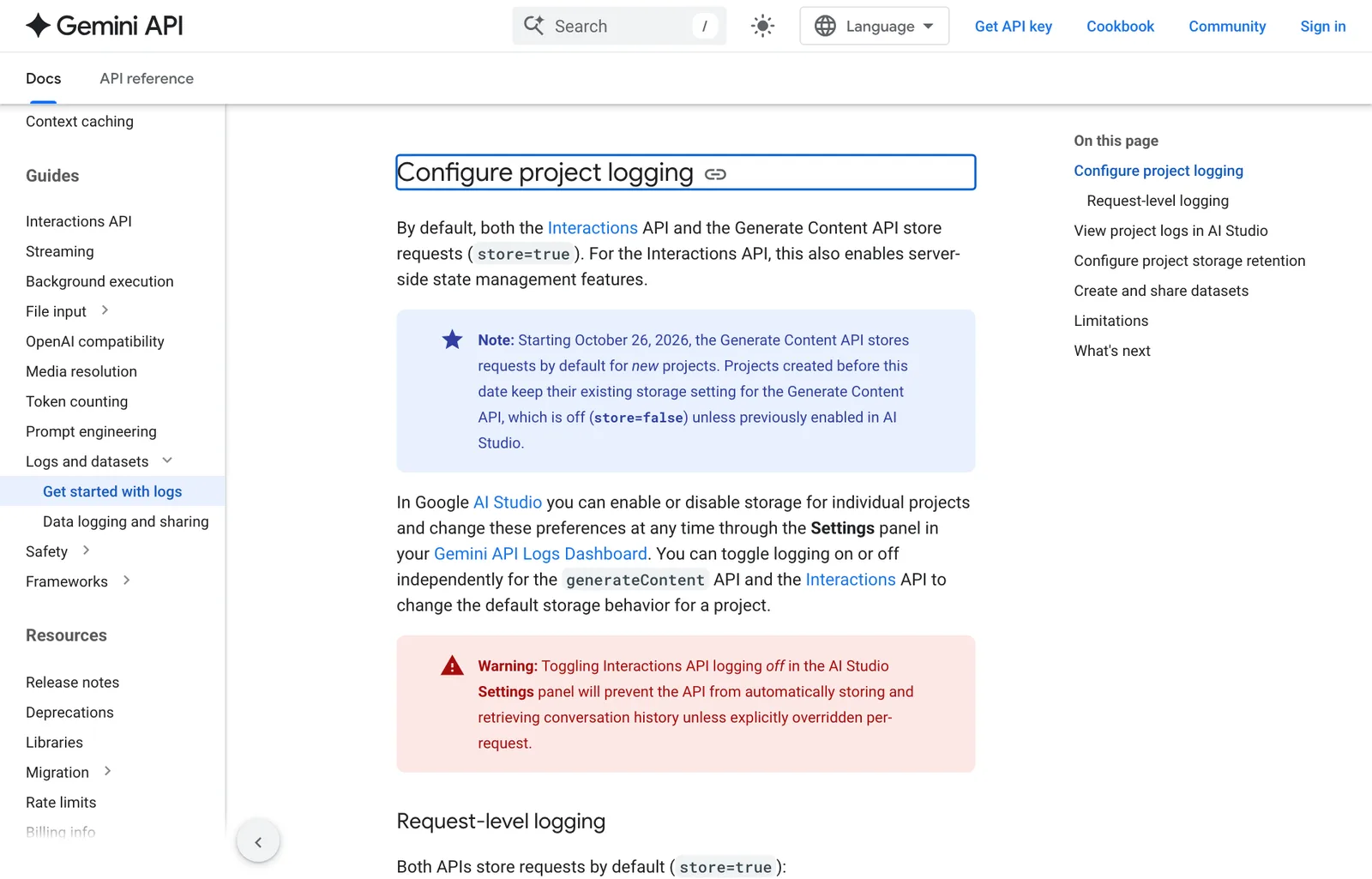Select Token counting in sidebar
Viewport: 1372px width, 879px height.
pos(77,401)
